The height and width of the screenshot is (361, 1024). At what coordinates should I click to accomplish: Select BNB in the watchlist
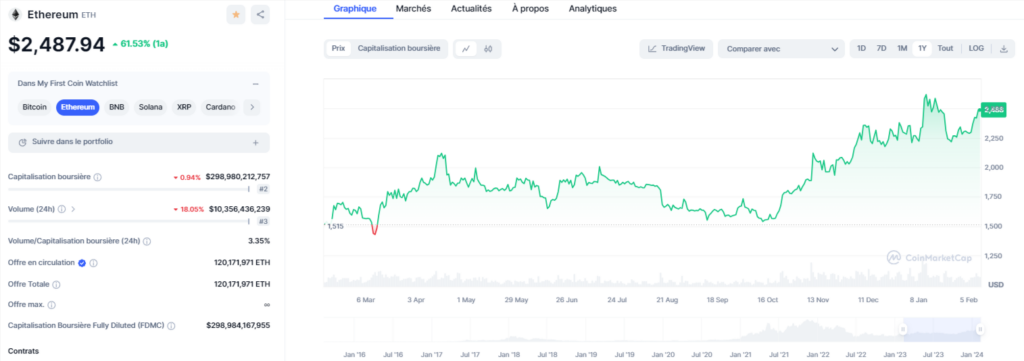coord(117,107)
